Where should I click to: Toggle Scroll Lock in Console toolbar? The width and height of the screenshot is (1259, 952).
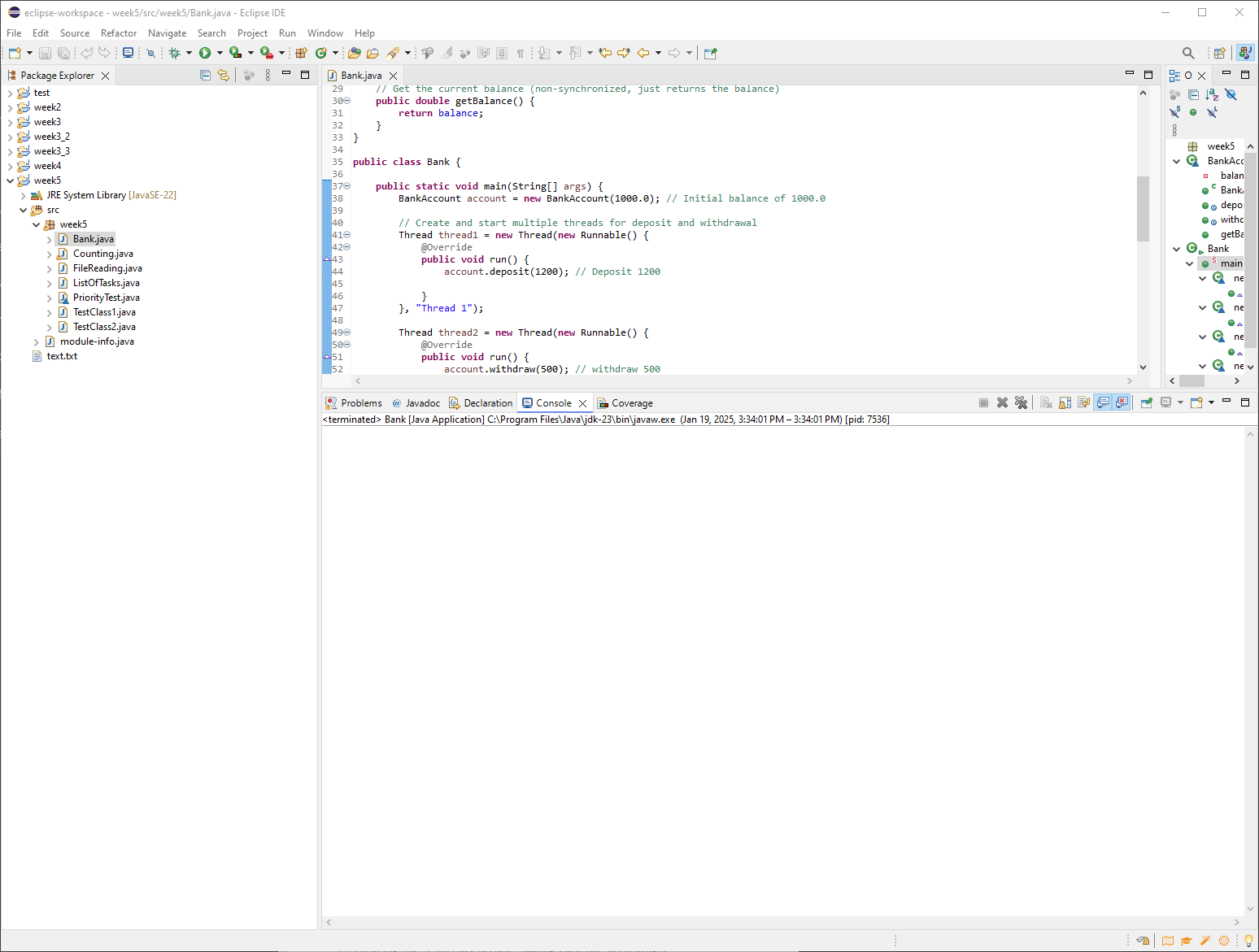tap(1065, 402)
